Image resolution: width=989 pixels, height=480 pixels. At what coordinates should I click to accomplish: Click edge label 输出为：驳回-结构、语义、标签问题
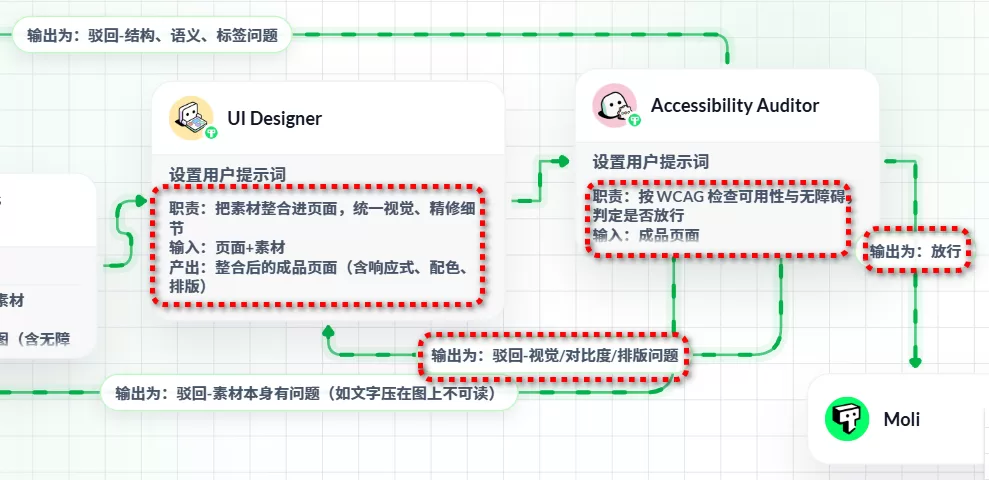[x=152, y=35]
